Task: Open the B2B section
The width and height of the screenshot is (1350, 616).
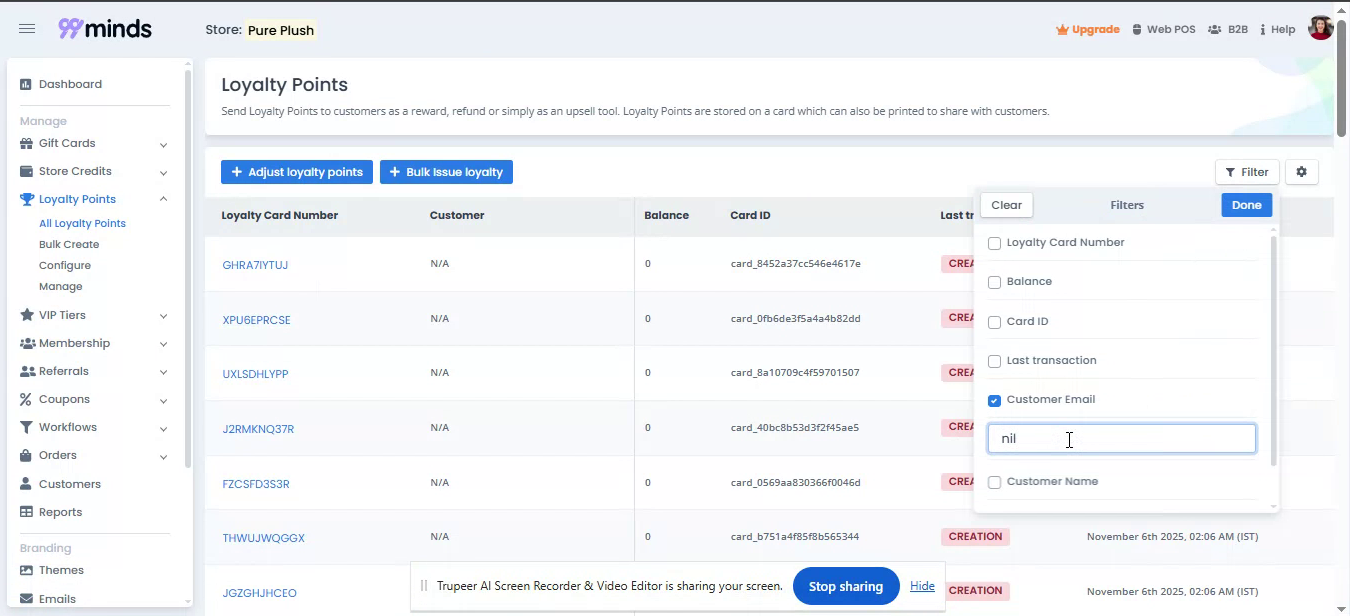Action: (x=1228, y=30)
